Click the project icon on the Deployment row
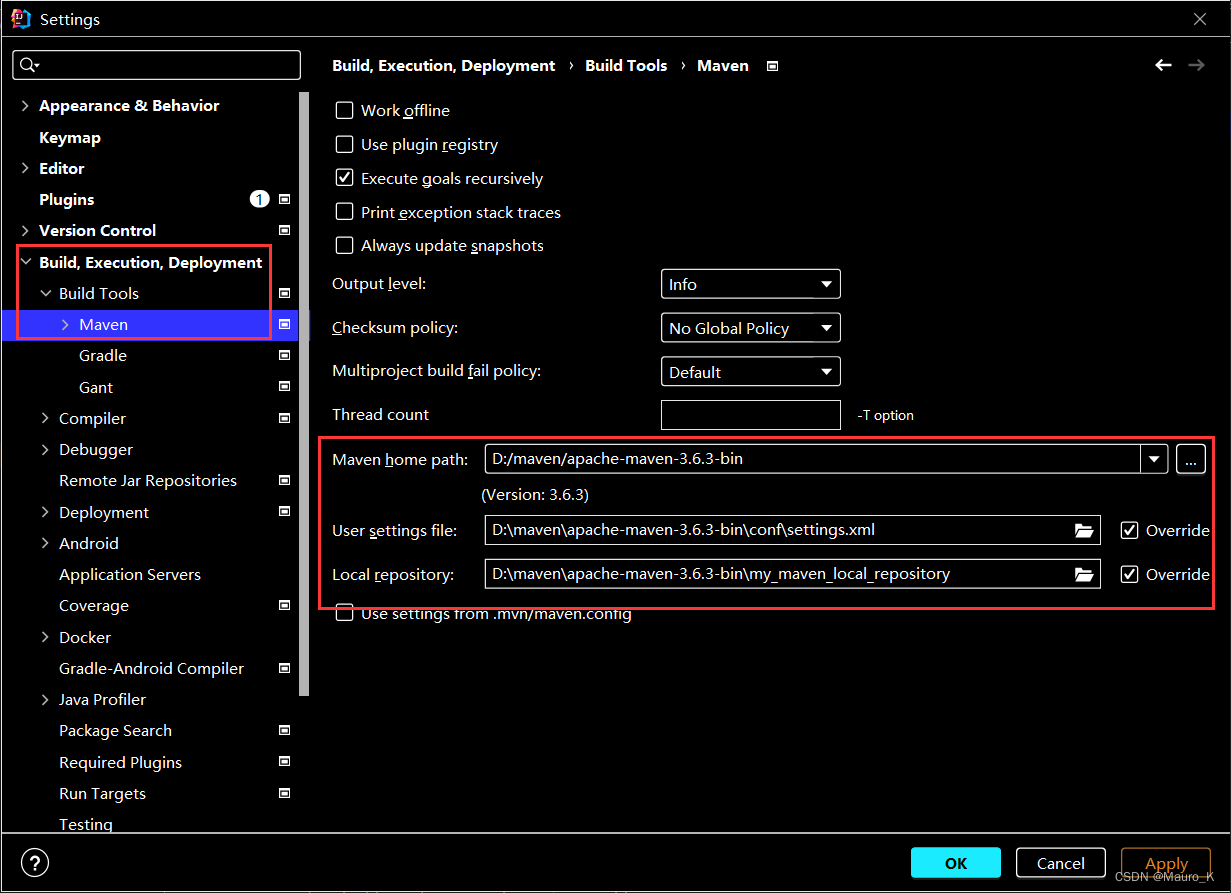This screenshot has height=893, width=1231. [x=284, y=512]
